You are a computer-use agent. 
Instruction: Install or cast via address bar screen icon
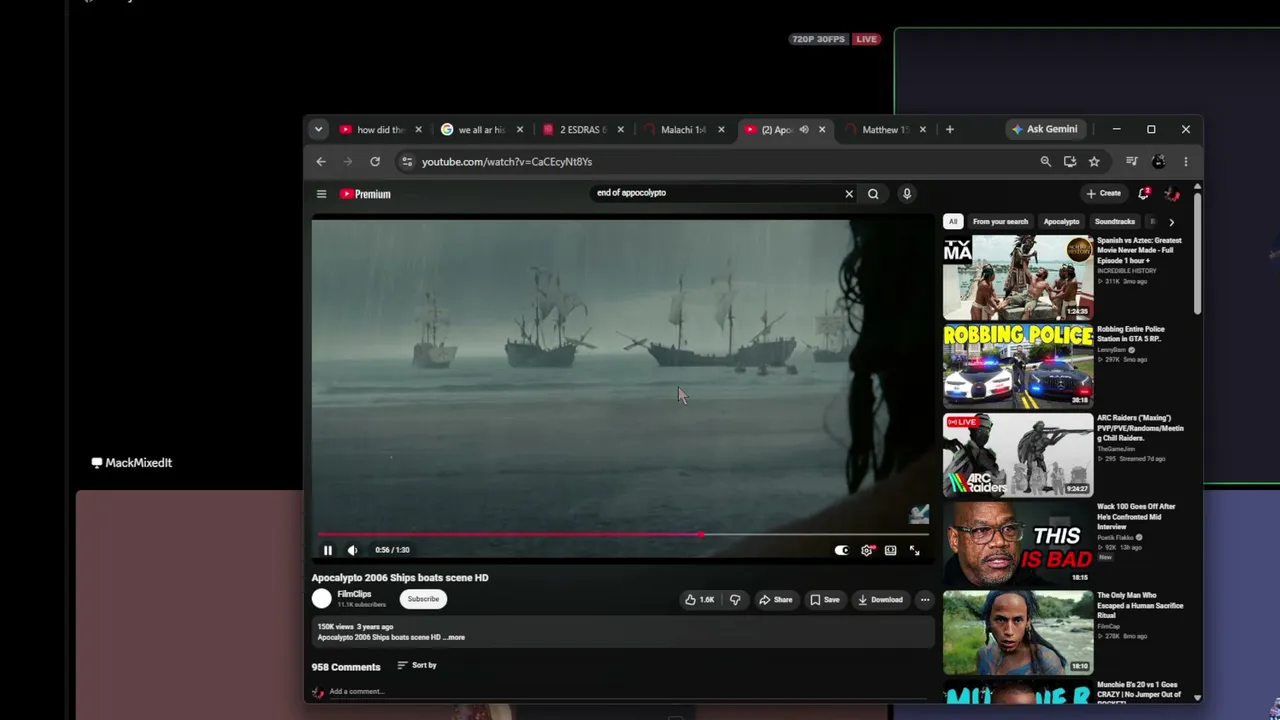tap(1070, 162)
